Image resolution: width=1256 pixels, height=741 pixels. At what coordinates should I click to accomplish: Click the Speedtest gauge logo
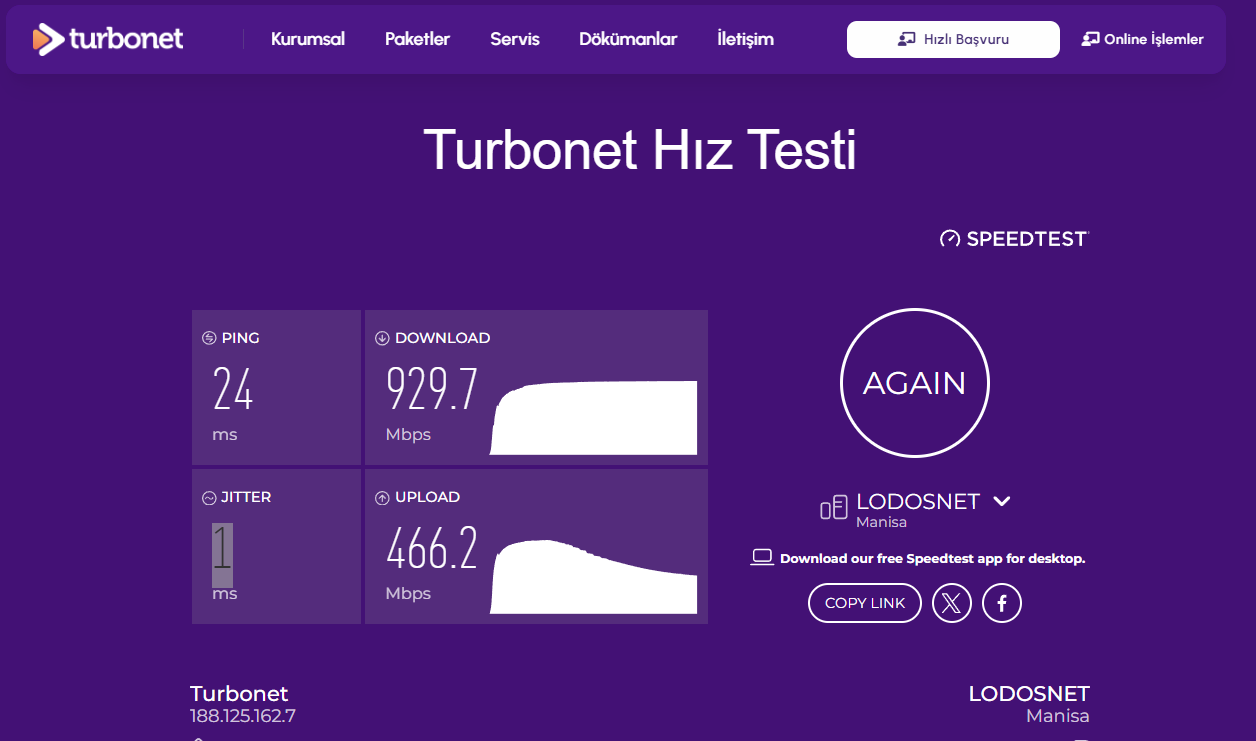pyautogui.click(x=950, y=239)
